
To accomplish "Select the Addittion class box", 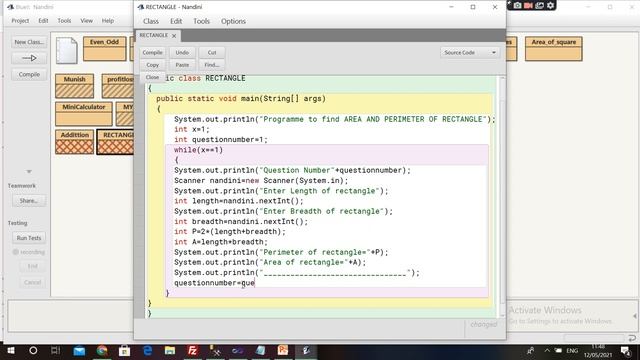I will [x=75, y=142].
